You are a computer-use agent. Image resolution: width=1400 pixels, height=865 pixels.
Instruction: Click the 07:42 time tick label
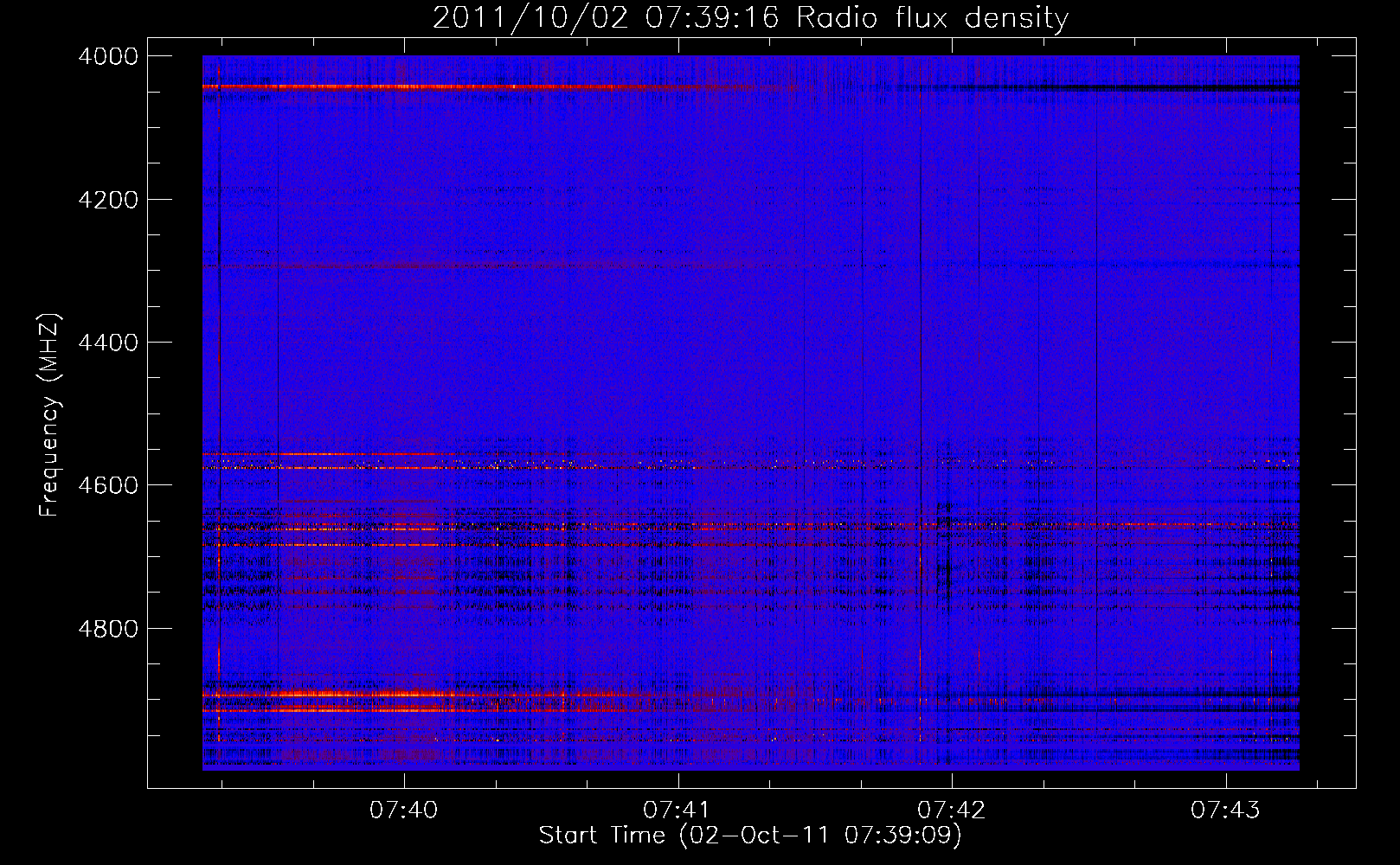click(951, 810)
